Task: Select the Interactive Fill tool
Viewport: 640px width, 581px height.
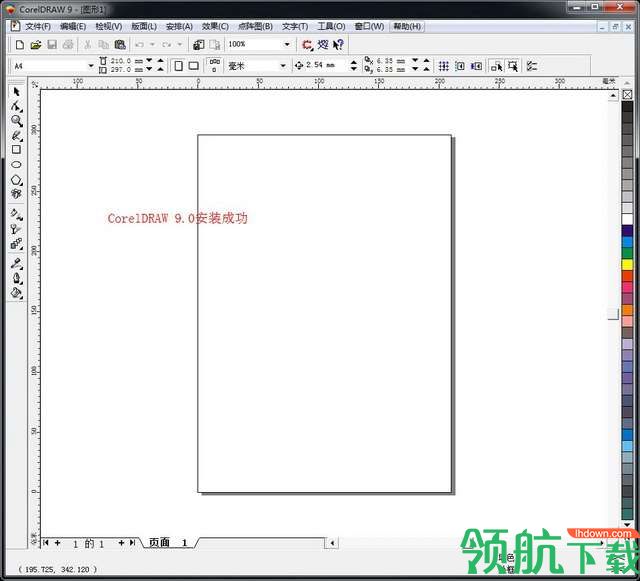Action: pyautogui.click(x=16, y=214)
